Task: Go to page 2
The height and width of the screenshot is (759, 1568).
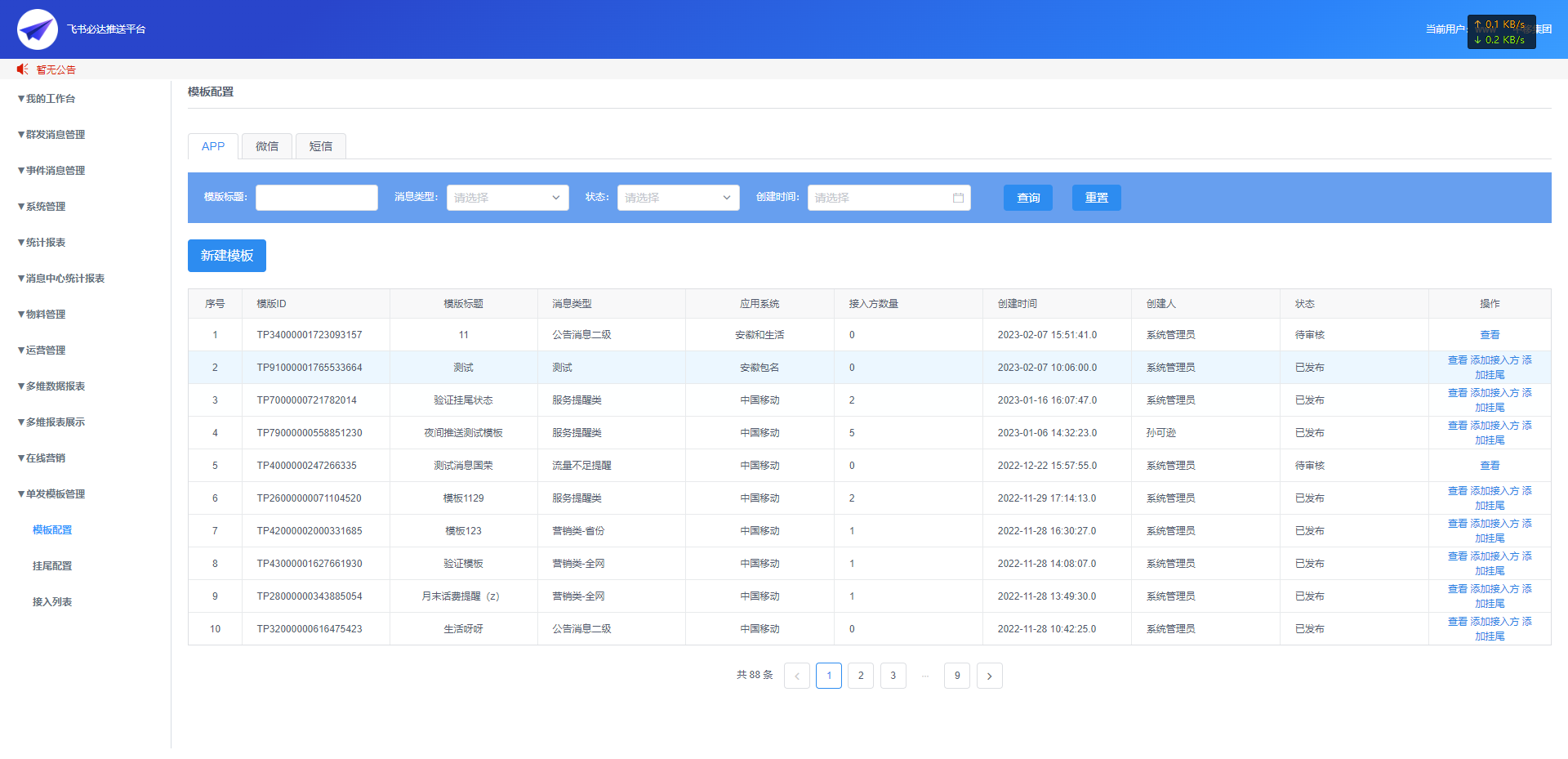Action: pyautogui.click(x=861, y=676)
